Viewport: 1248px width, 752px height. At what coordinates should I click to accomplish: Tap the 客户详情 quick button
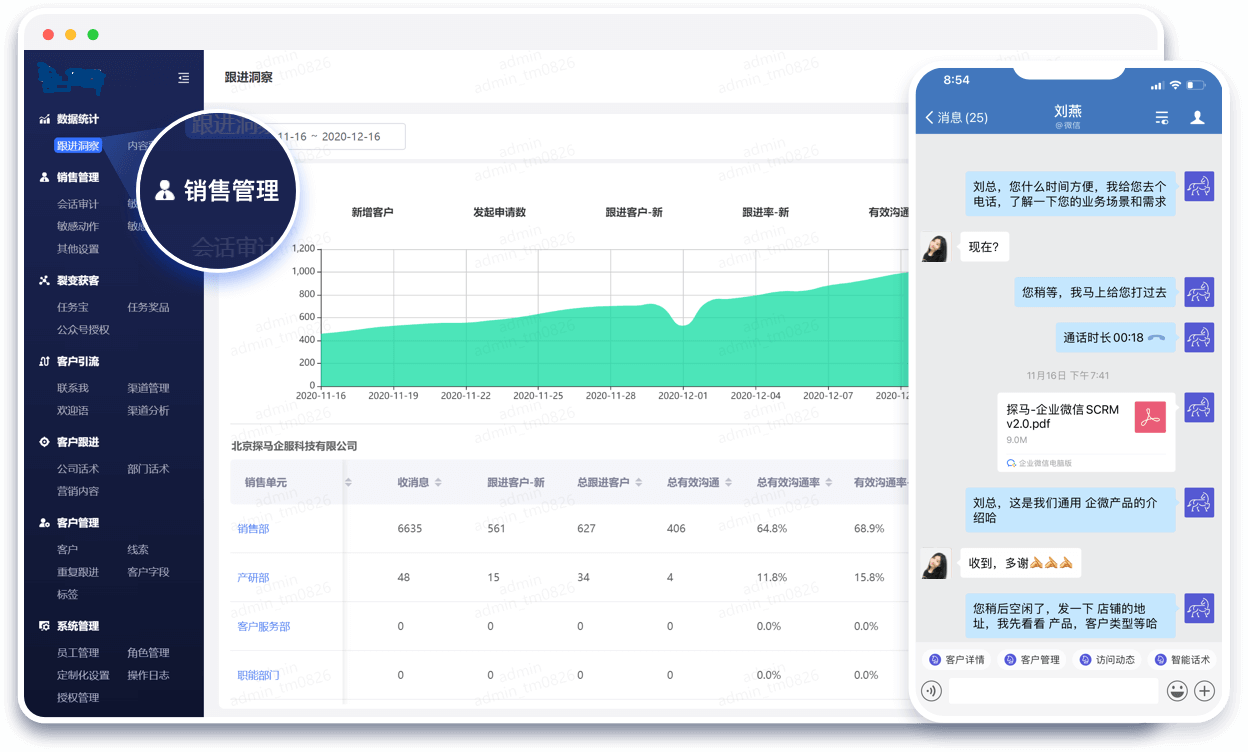[x=957, y=660]
